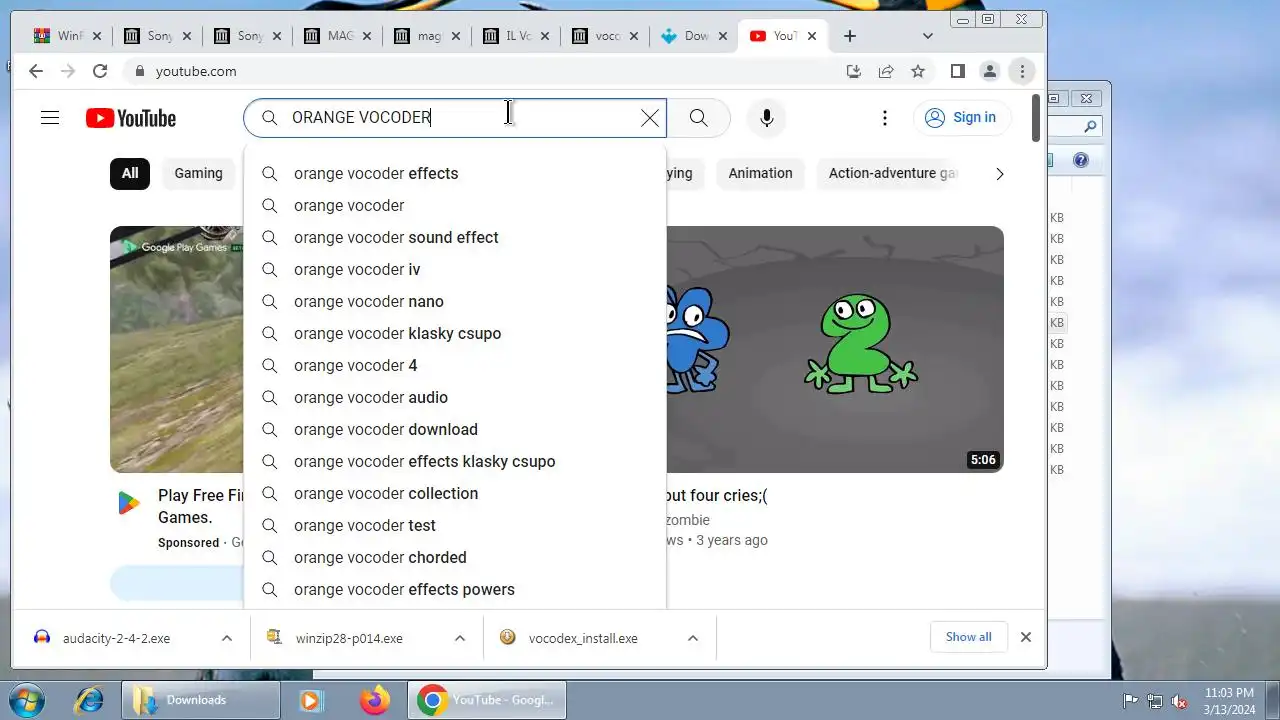
Task: Open the Google Play Games ad thumbnail
Action: [x=177, y=349]
